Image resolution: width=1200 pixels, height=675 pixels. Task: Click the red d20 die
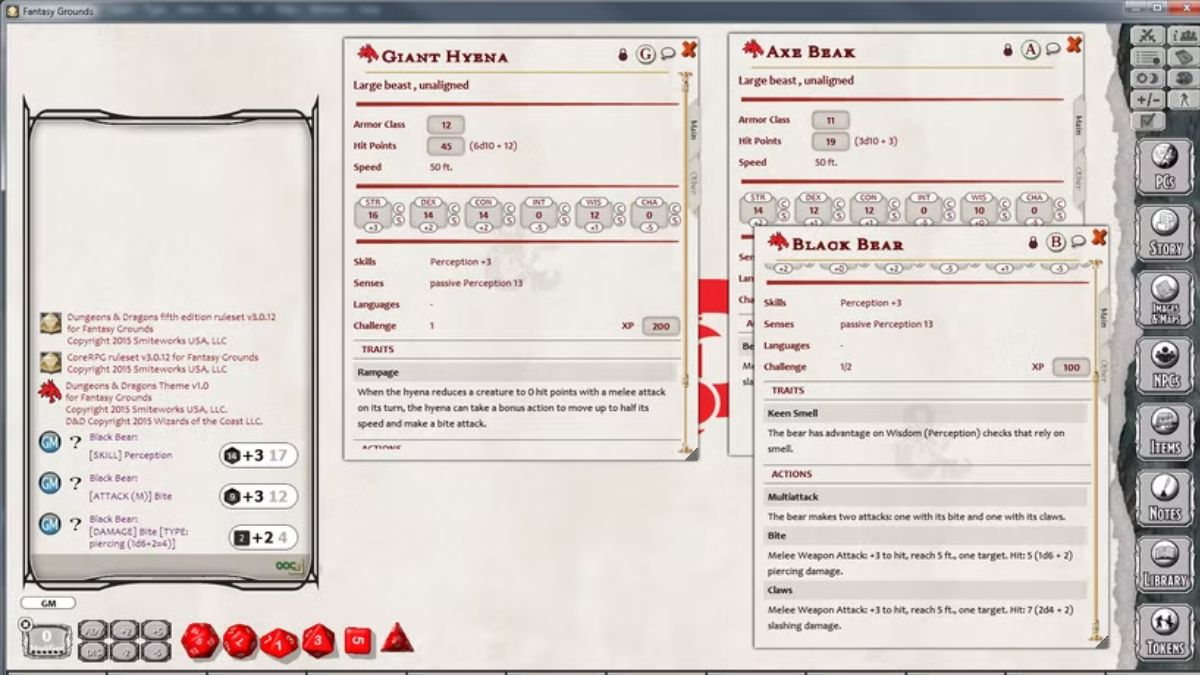[200, 640]
